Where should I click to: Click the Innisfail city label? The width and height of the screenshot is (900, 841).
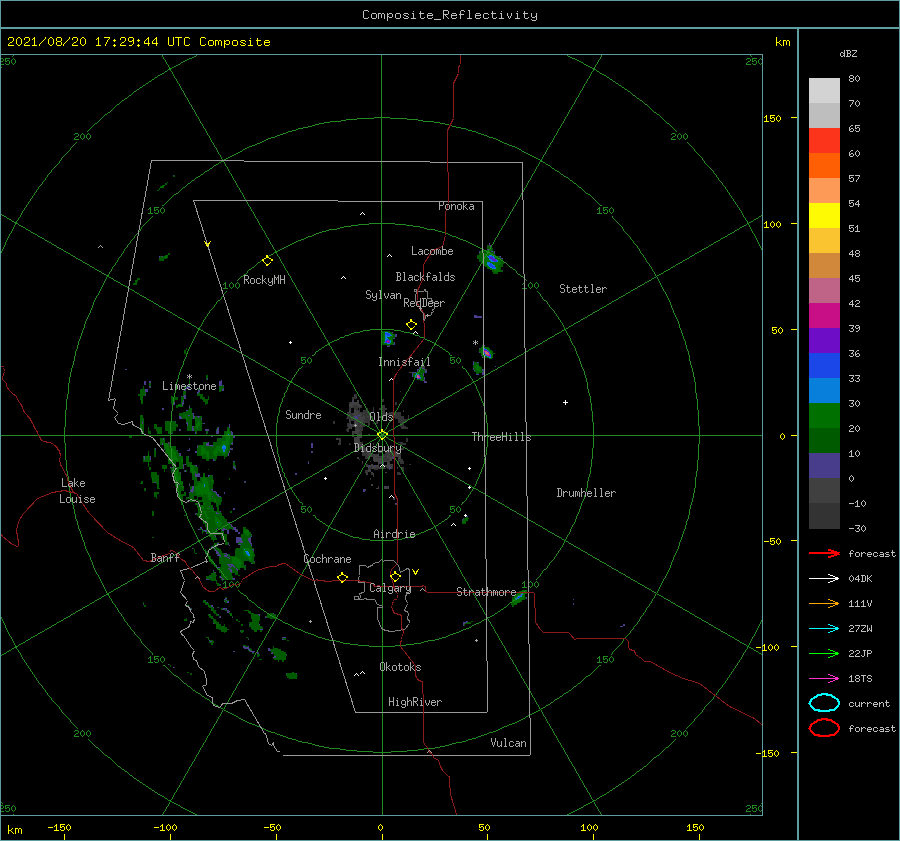(x=404, y=362)
